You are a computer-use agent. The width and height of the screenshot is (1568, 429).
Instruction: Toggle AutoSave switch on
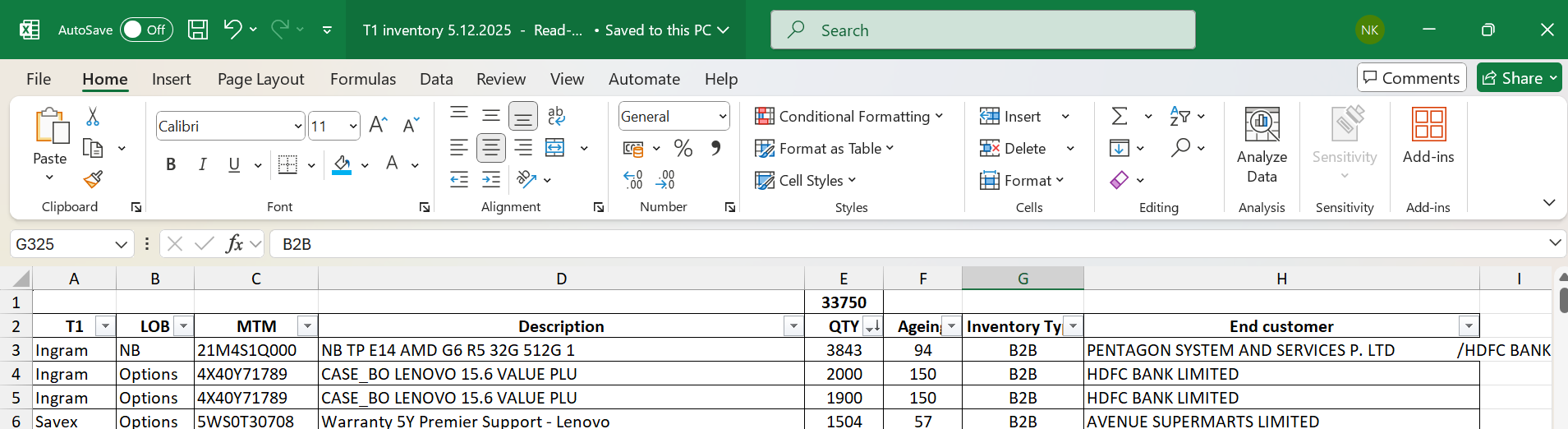point(146,30)
